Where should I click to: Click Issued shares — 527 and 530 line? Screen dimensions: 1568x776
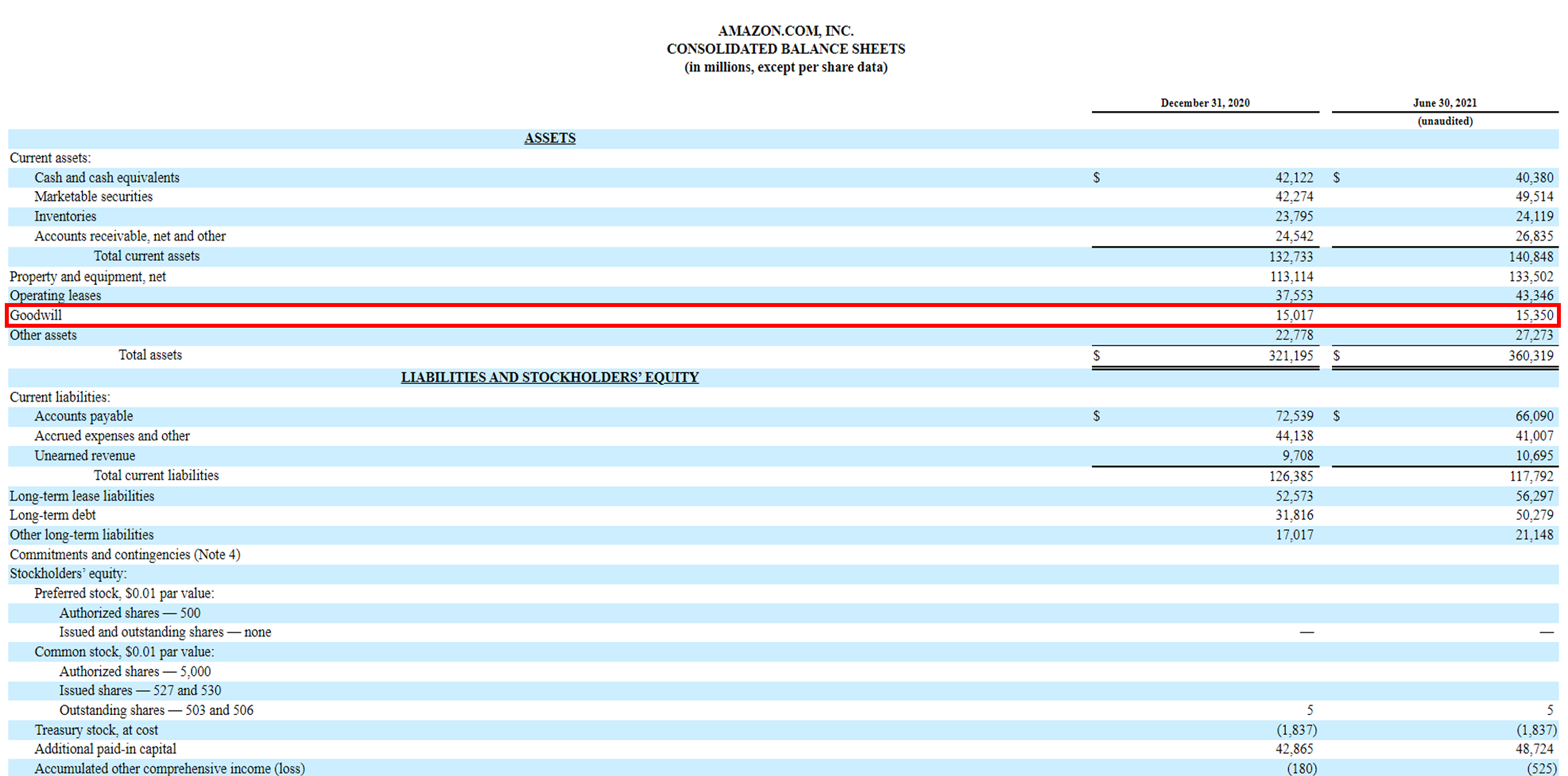(x=140, y=691)
